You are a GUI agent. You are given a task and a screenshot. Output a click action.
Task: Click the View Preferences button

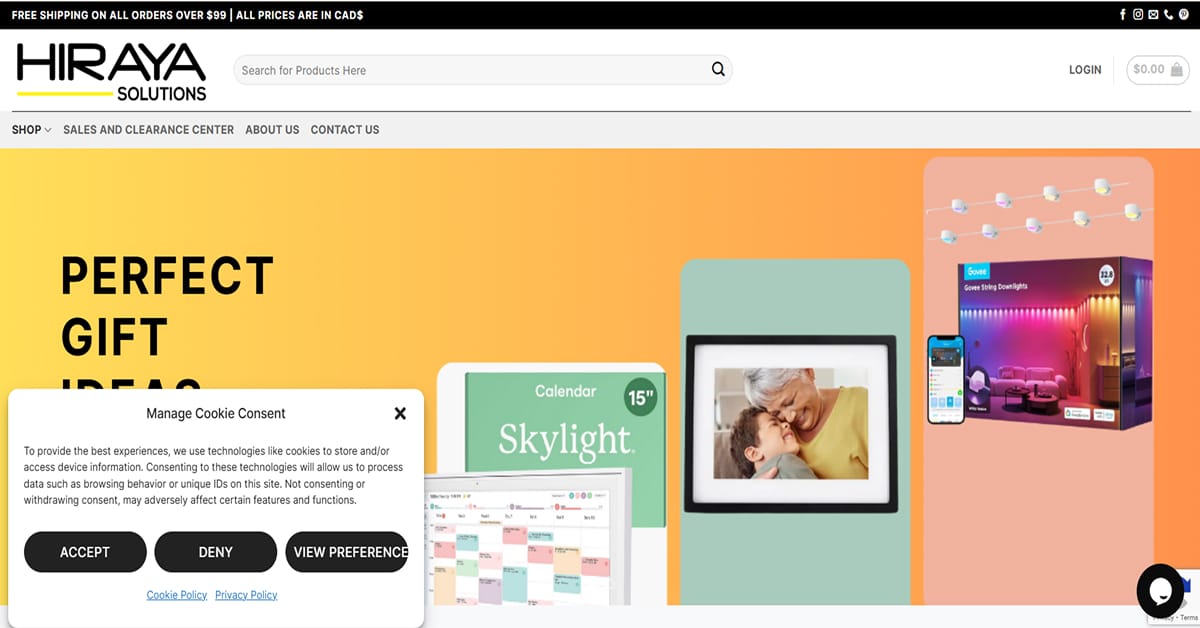347,552
